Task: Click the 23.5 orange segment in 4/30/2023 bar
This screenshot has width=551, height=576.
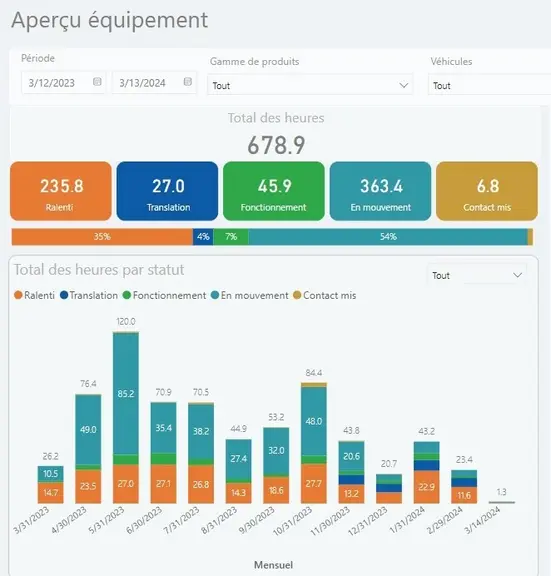Action: click(x=88, y=486)
